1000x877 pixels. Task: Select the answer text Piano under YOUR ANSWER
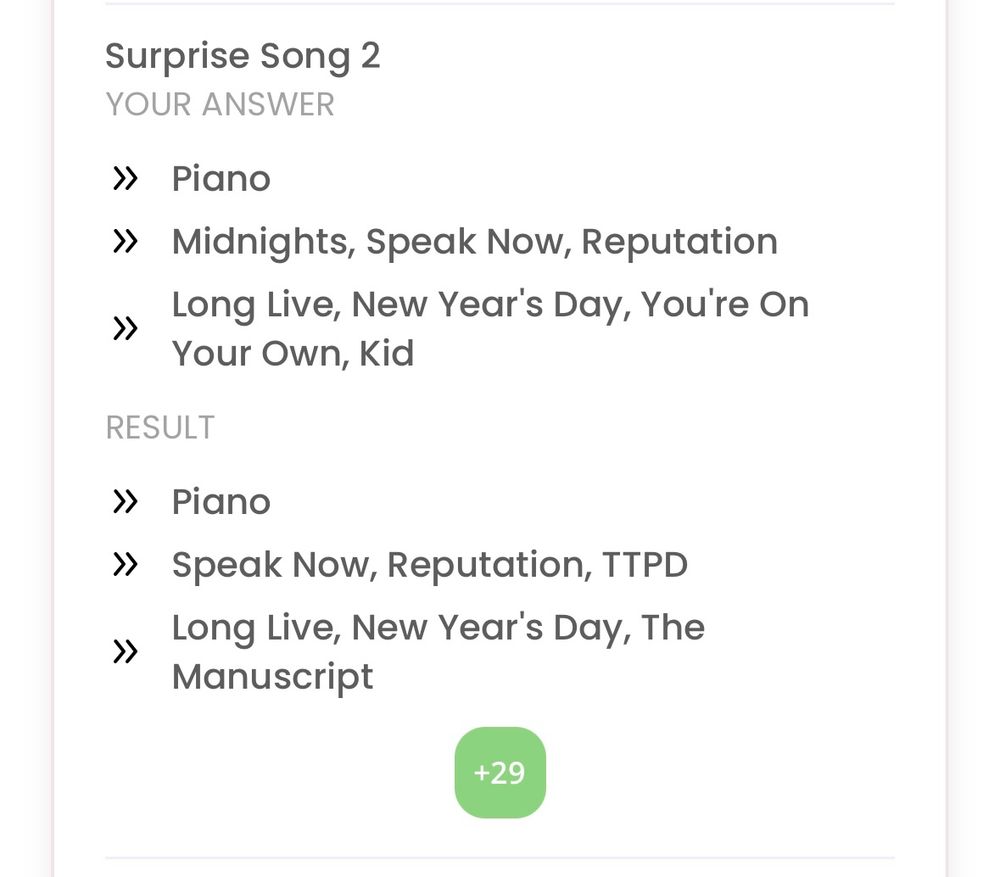(221, 179)
